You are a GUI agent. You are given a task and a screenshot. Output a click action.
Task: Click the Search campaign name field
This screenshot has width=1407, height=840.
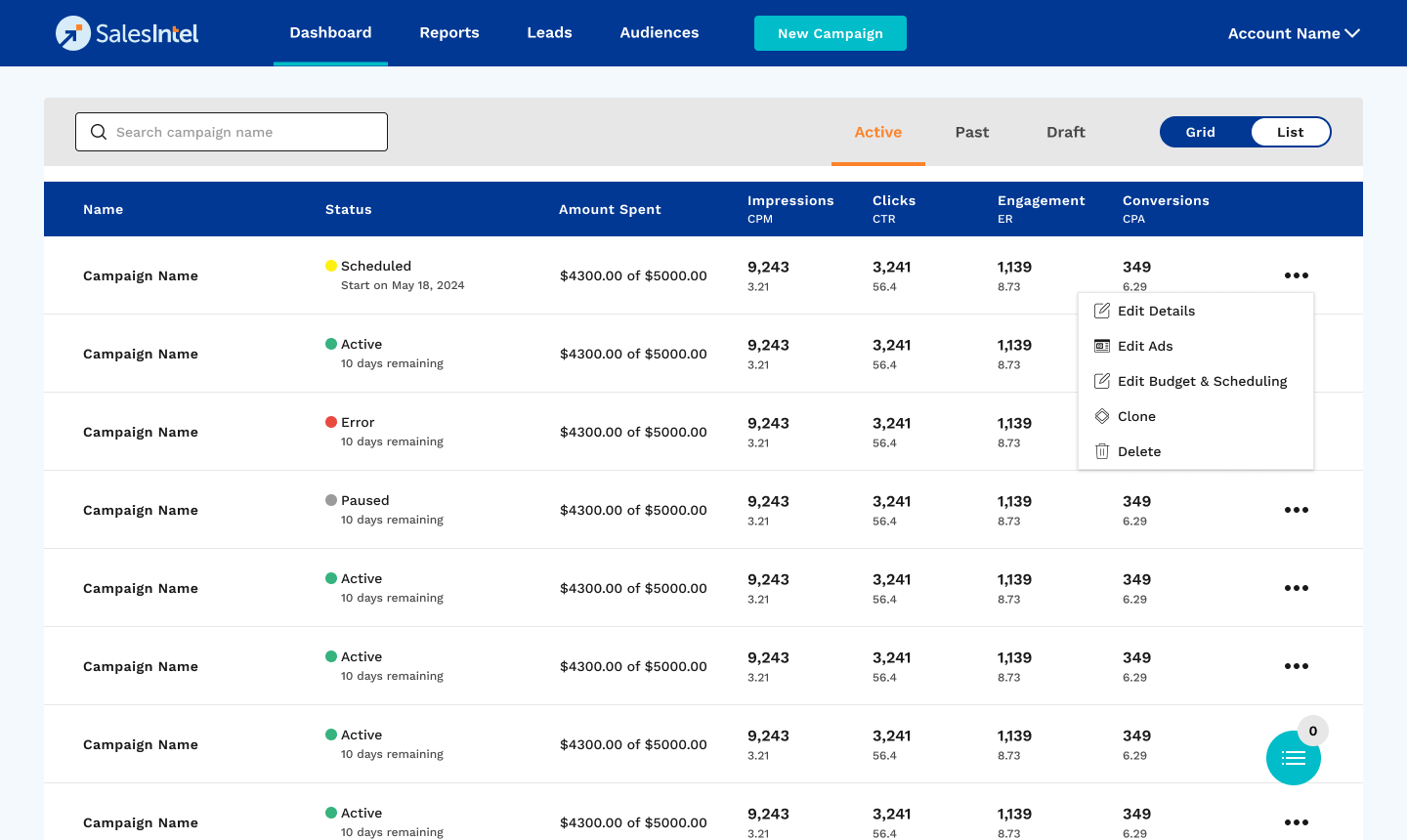[244, 132]
